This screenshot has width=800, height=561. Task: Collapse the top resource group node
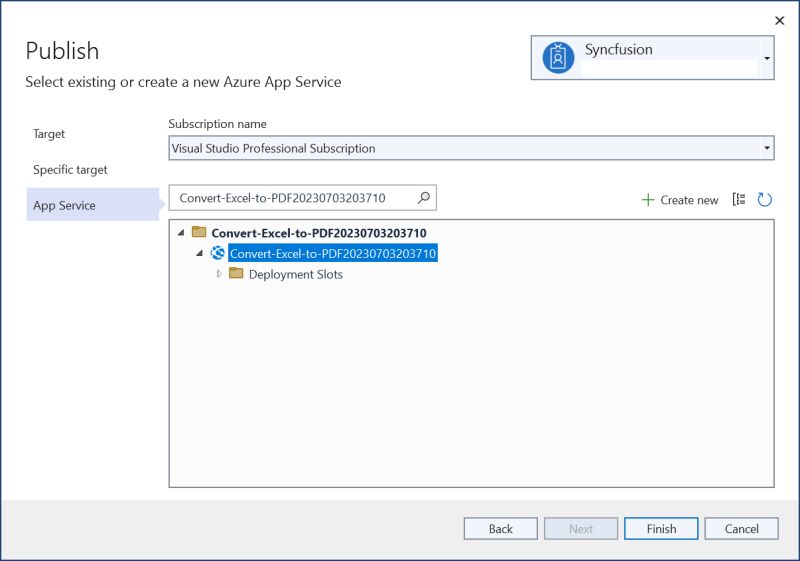(x=181, y=233)
